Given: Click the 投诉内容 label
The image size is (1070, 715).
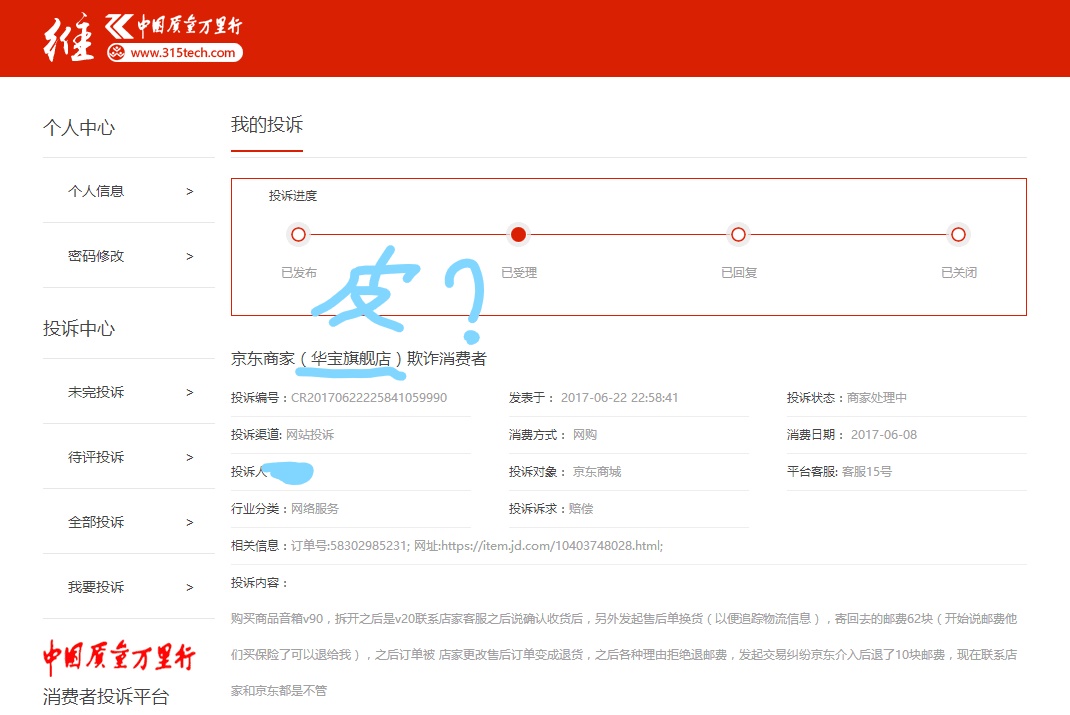Looking at the screenshot, I should pos(259,583).
